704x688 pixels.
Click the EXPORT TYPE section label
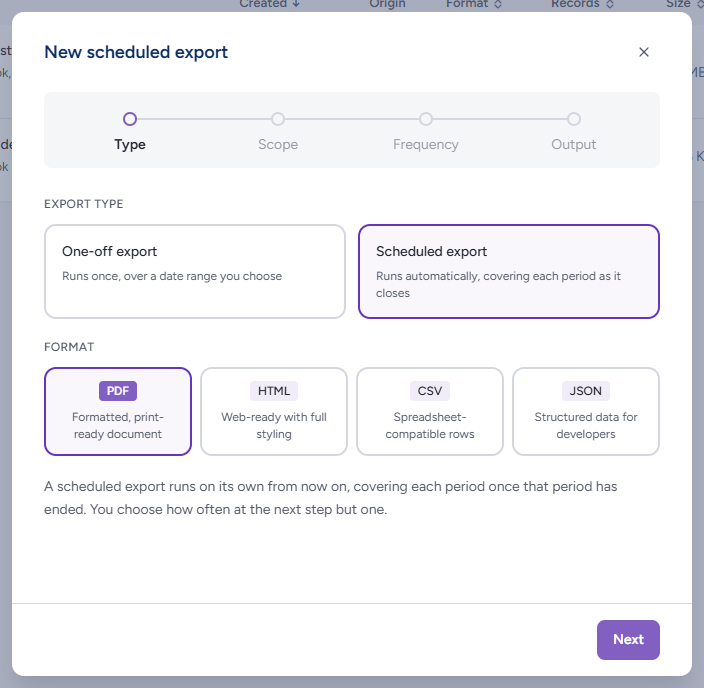coord(84,204)
